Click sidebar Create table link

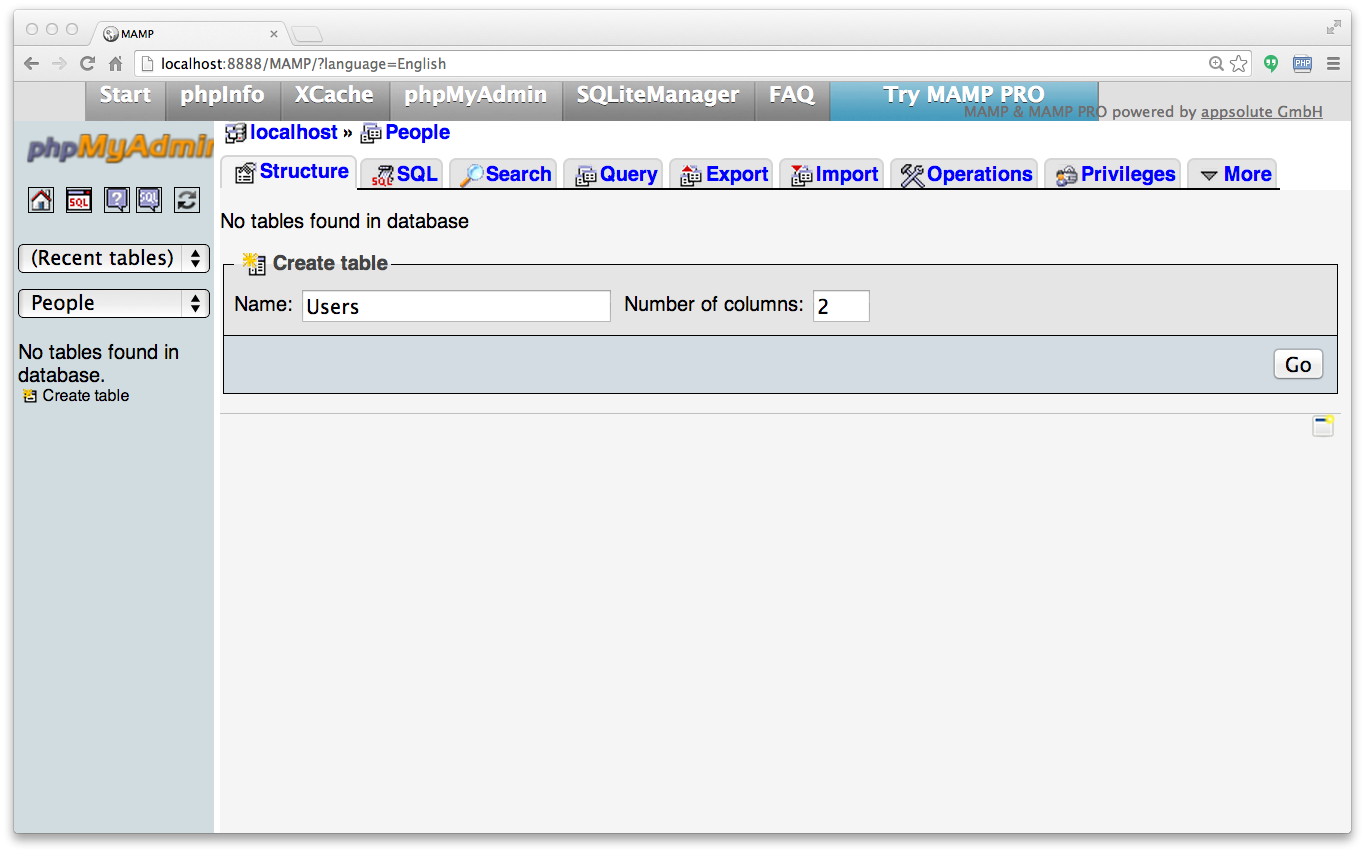pos(85,396)
